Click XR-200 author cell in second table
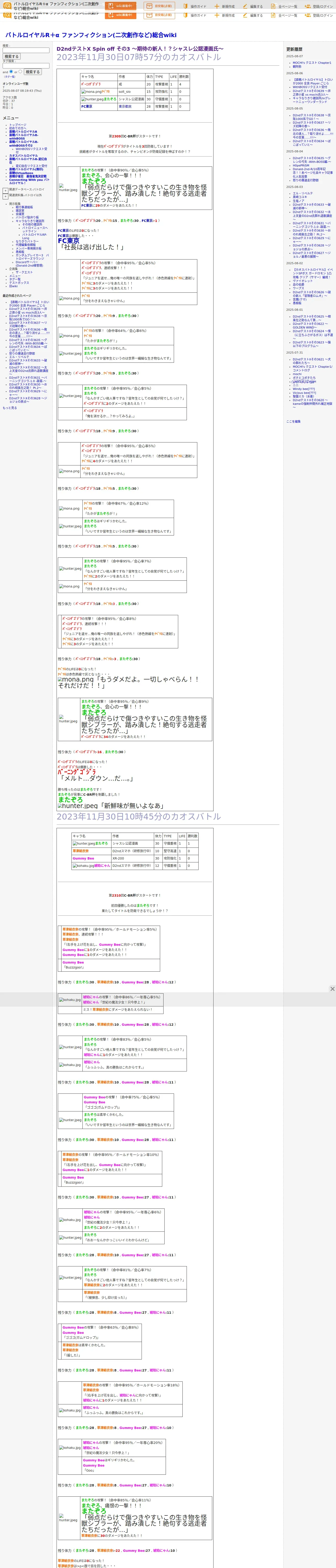Image resolution: width=336 pixels, height=1568 pixels. (x=118, y=858)
